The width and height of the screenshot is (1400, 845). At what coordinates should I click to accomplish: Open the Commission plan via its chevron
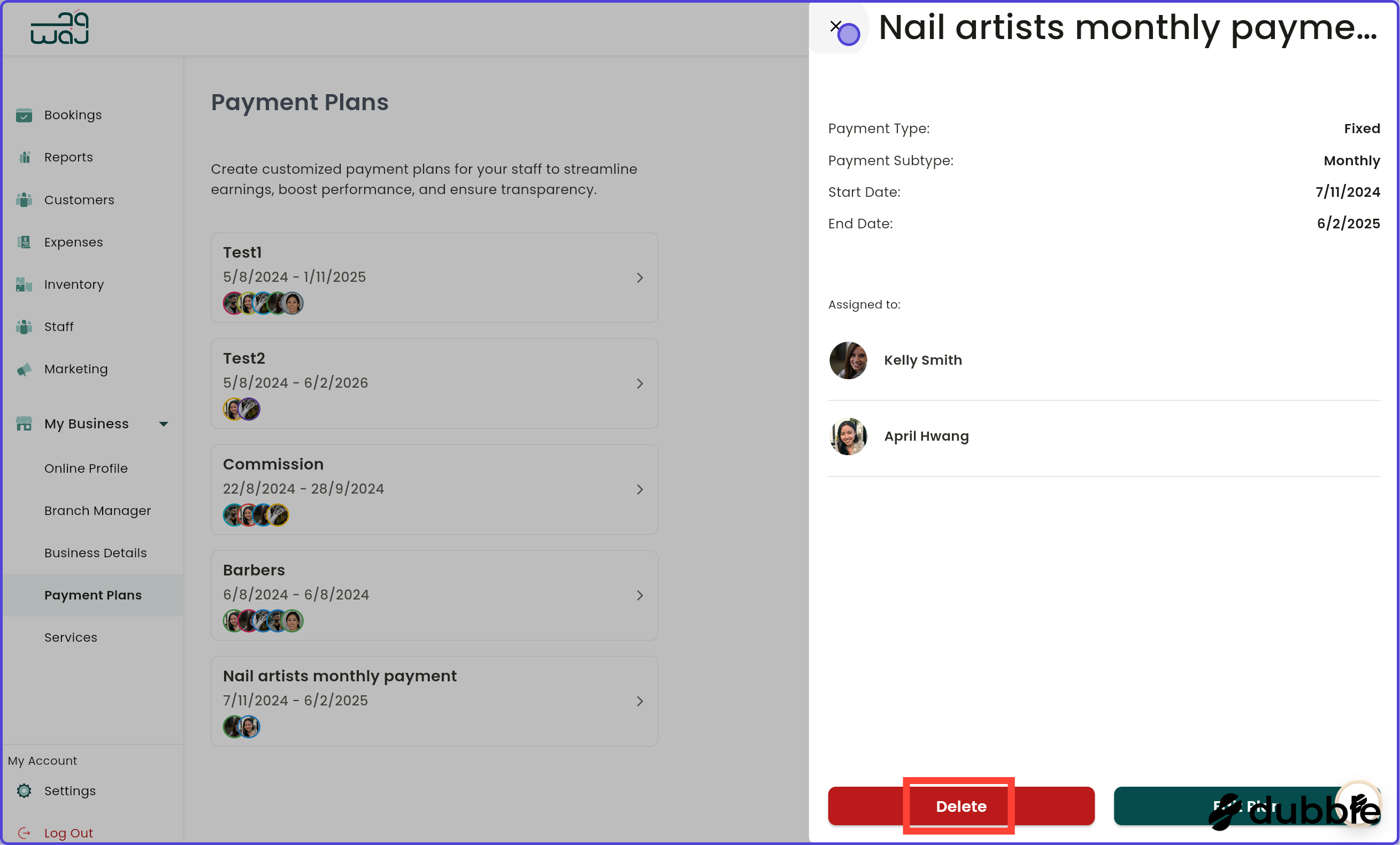[640, 489]
